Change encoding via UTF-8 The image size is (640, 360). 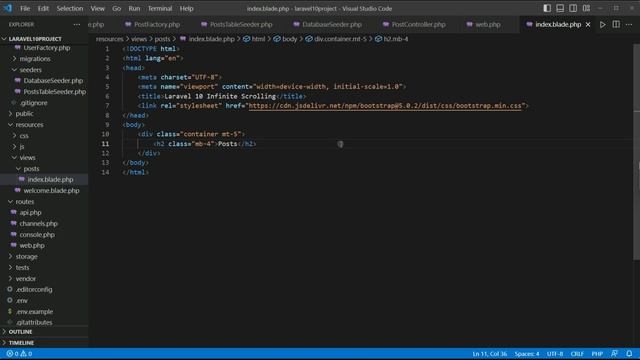555,353
